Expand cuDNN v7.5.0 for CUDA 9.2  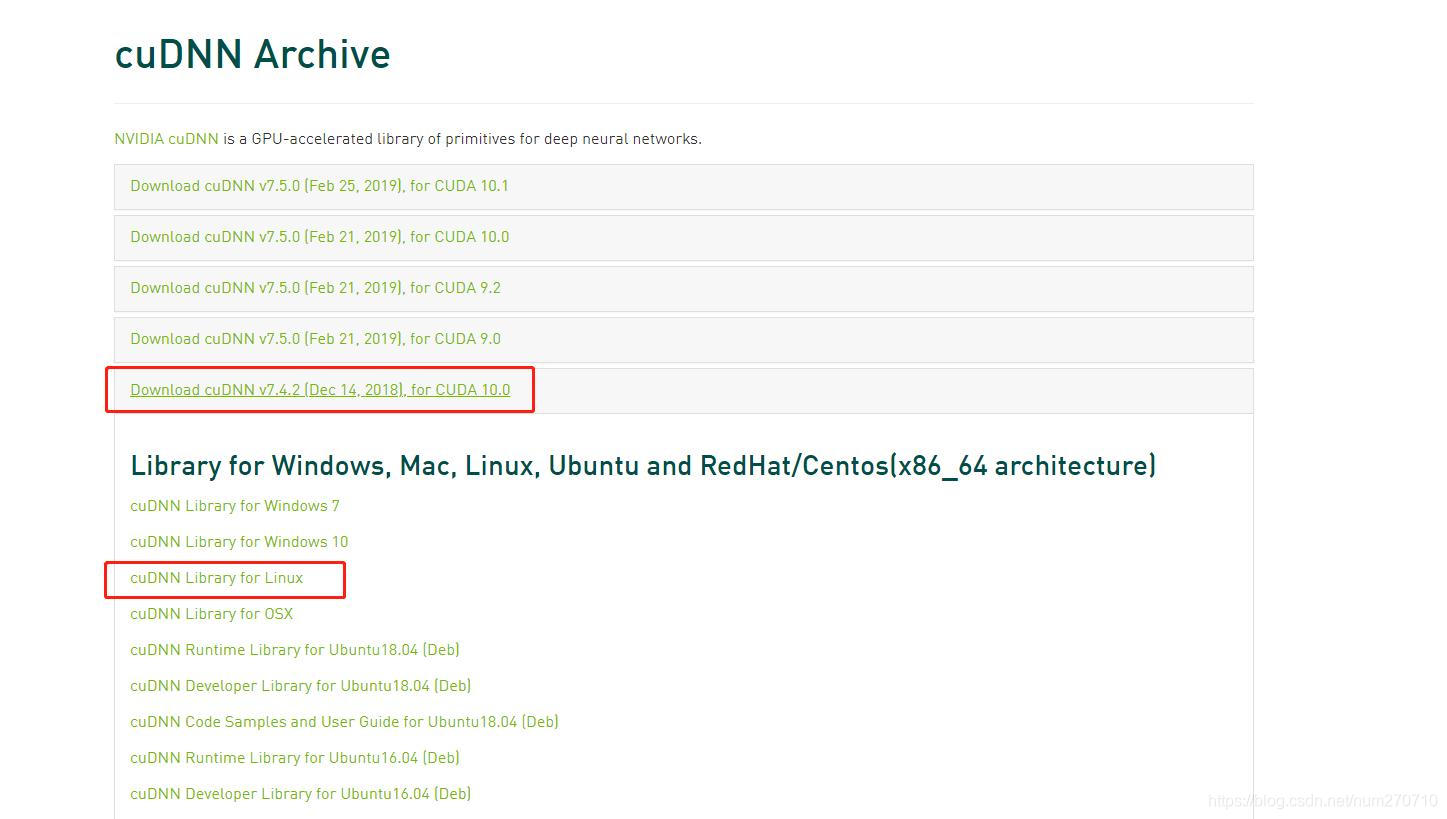315,288
